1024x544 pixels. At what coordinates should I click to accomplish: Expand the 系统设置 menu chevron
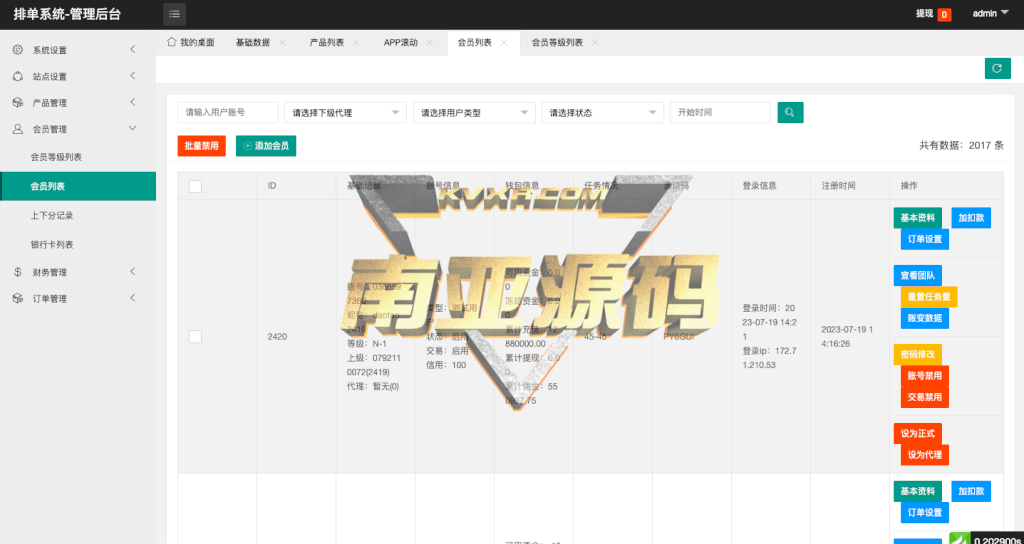(x=133, y=50)
